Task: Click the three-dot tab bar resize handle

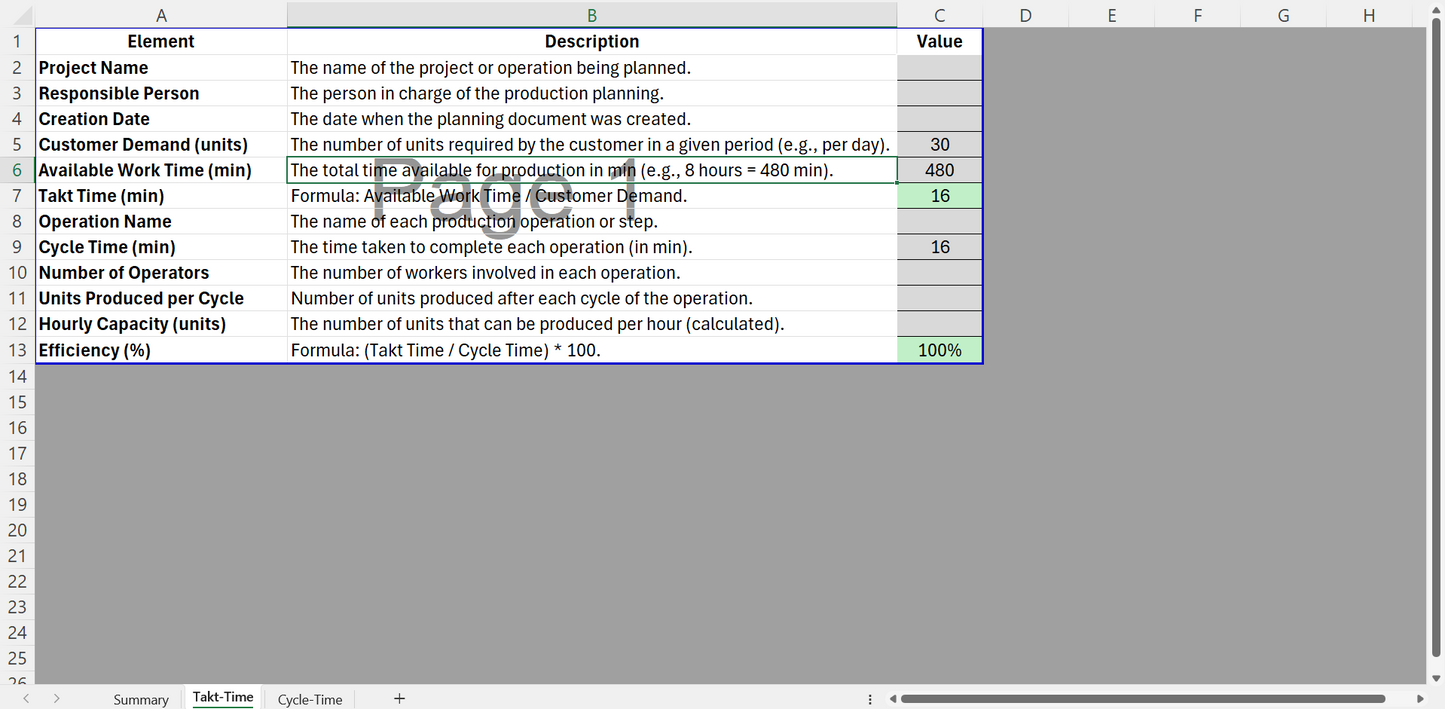Action: pos(870,699)
